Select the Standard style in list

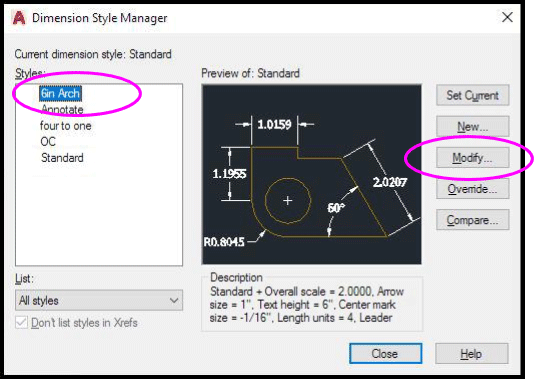coord(62,158)
